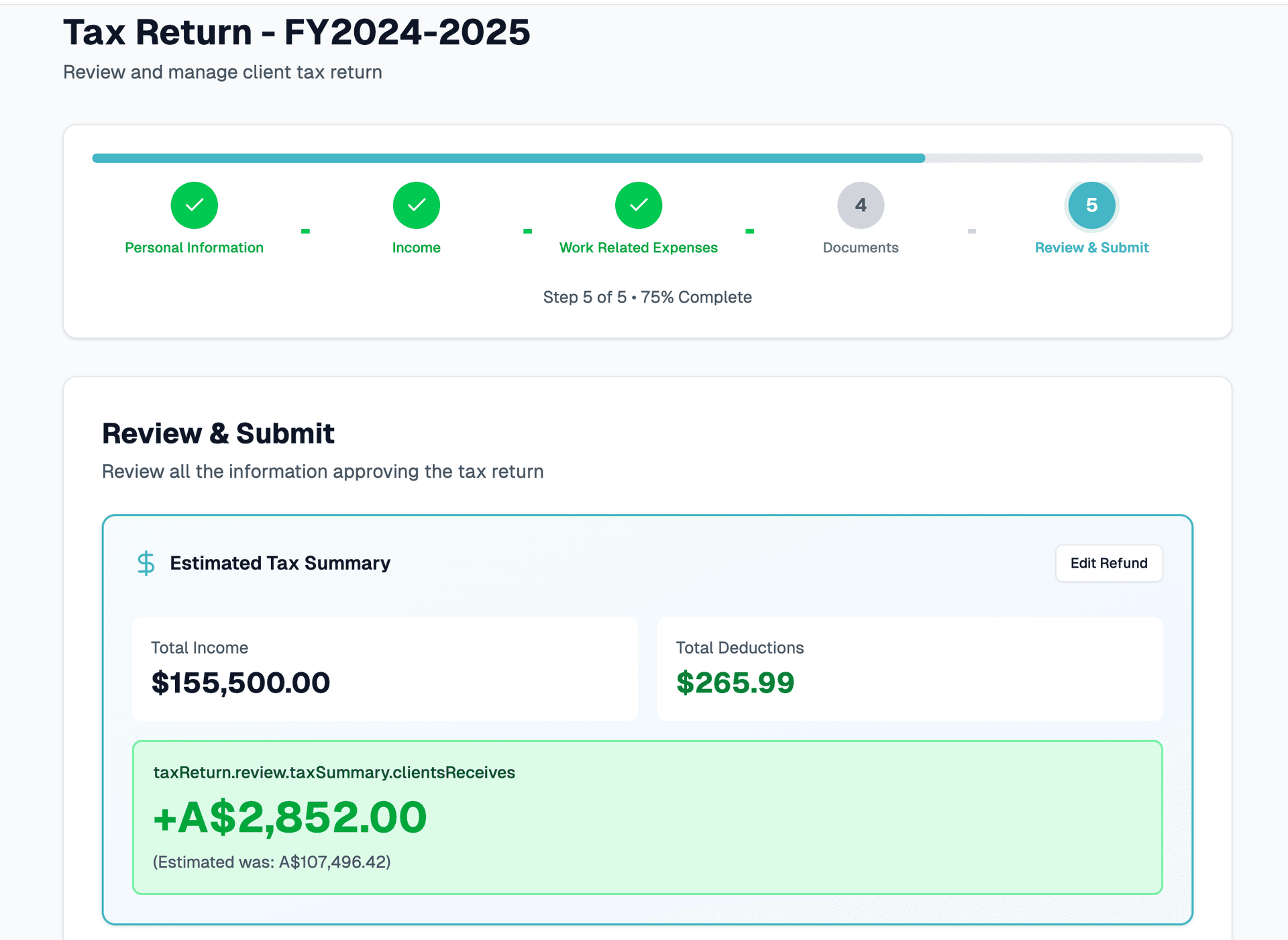Click the Work Related Expenses step label

tap(638, 247)
